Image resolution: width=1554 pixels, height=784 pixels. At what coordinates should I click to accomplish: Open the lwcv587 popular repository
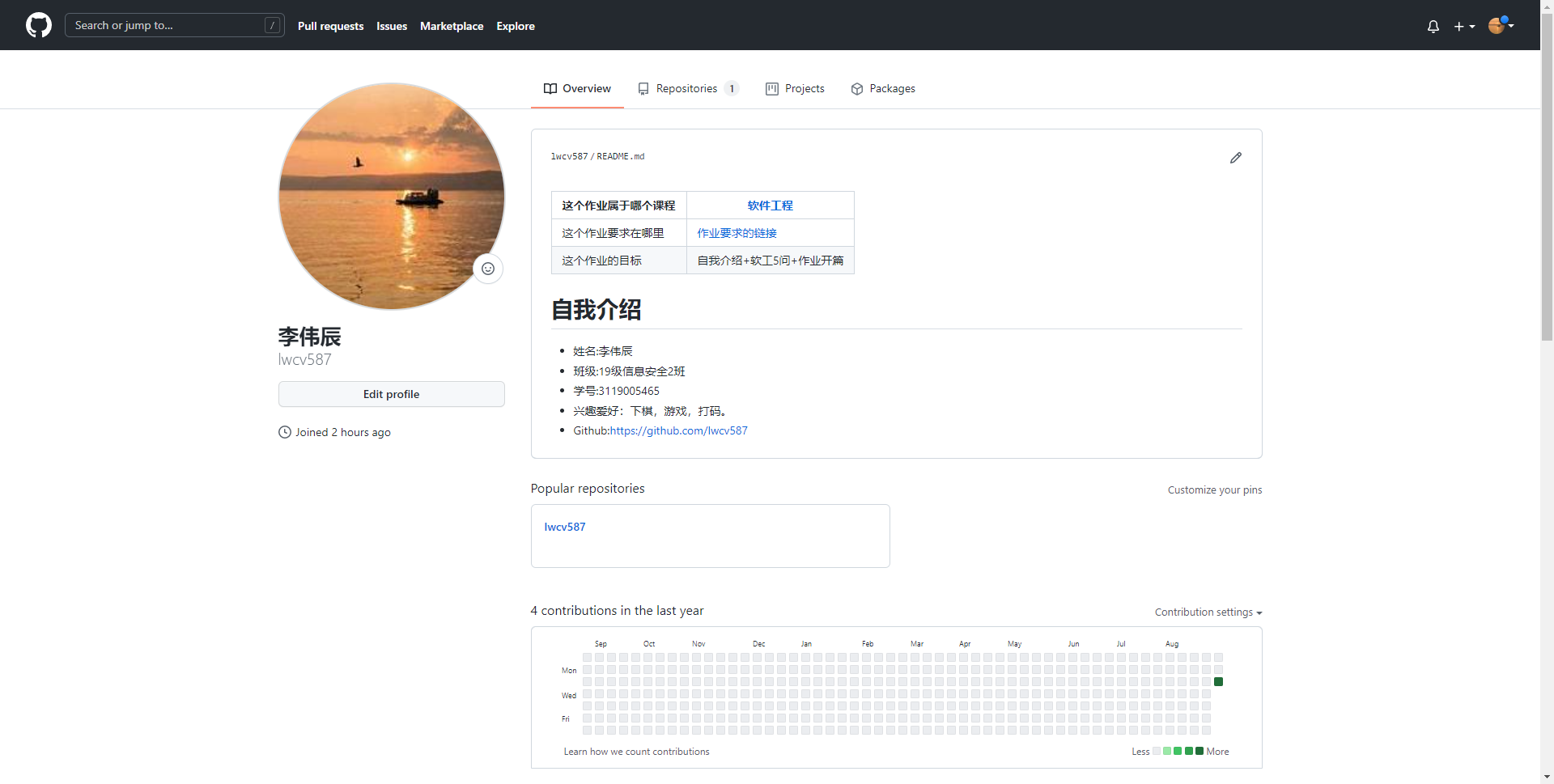(x=565, y=527)
